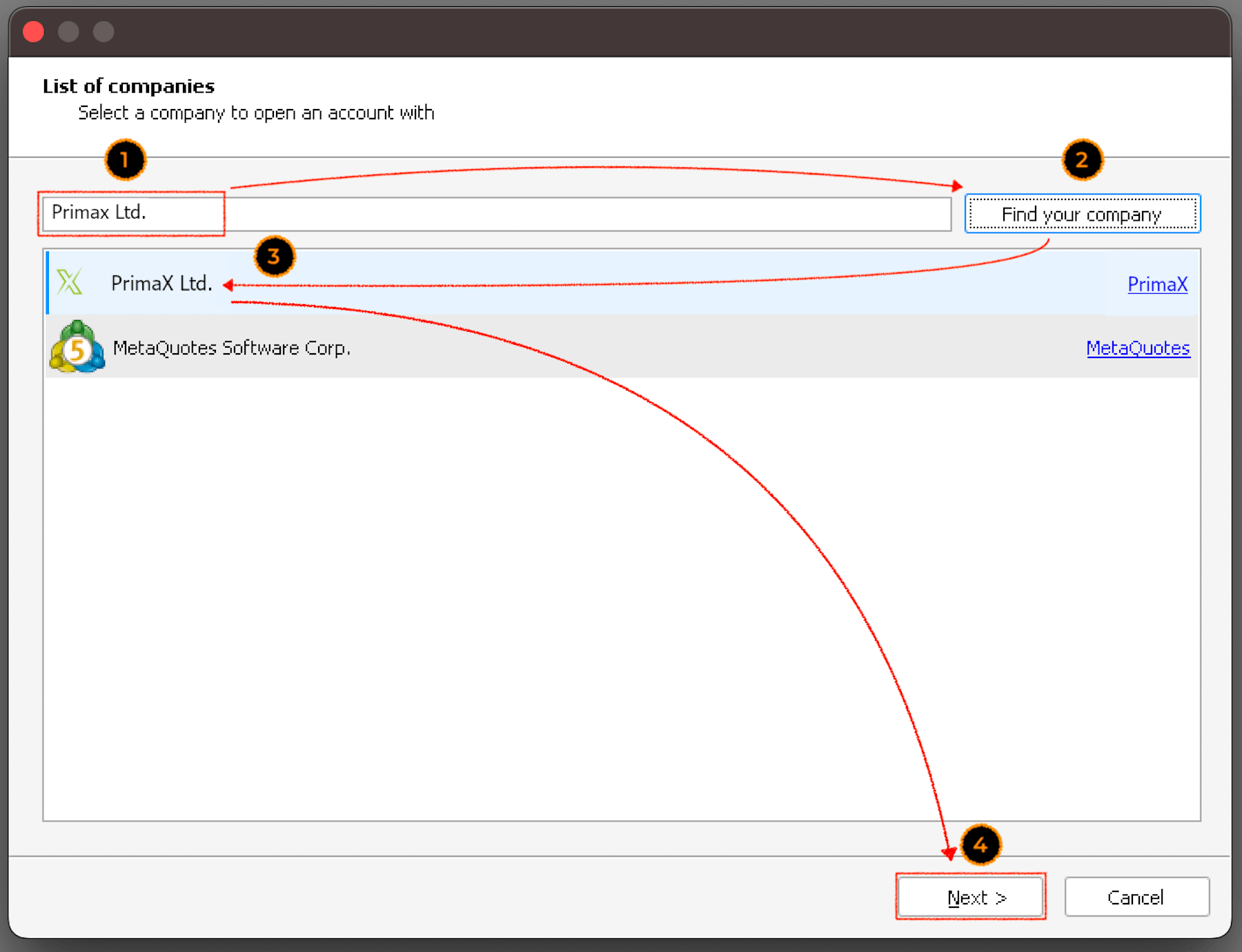Cancel the account opening dialog
1242x952 pixels.
pos(1136,897)
